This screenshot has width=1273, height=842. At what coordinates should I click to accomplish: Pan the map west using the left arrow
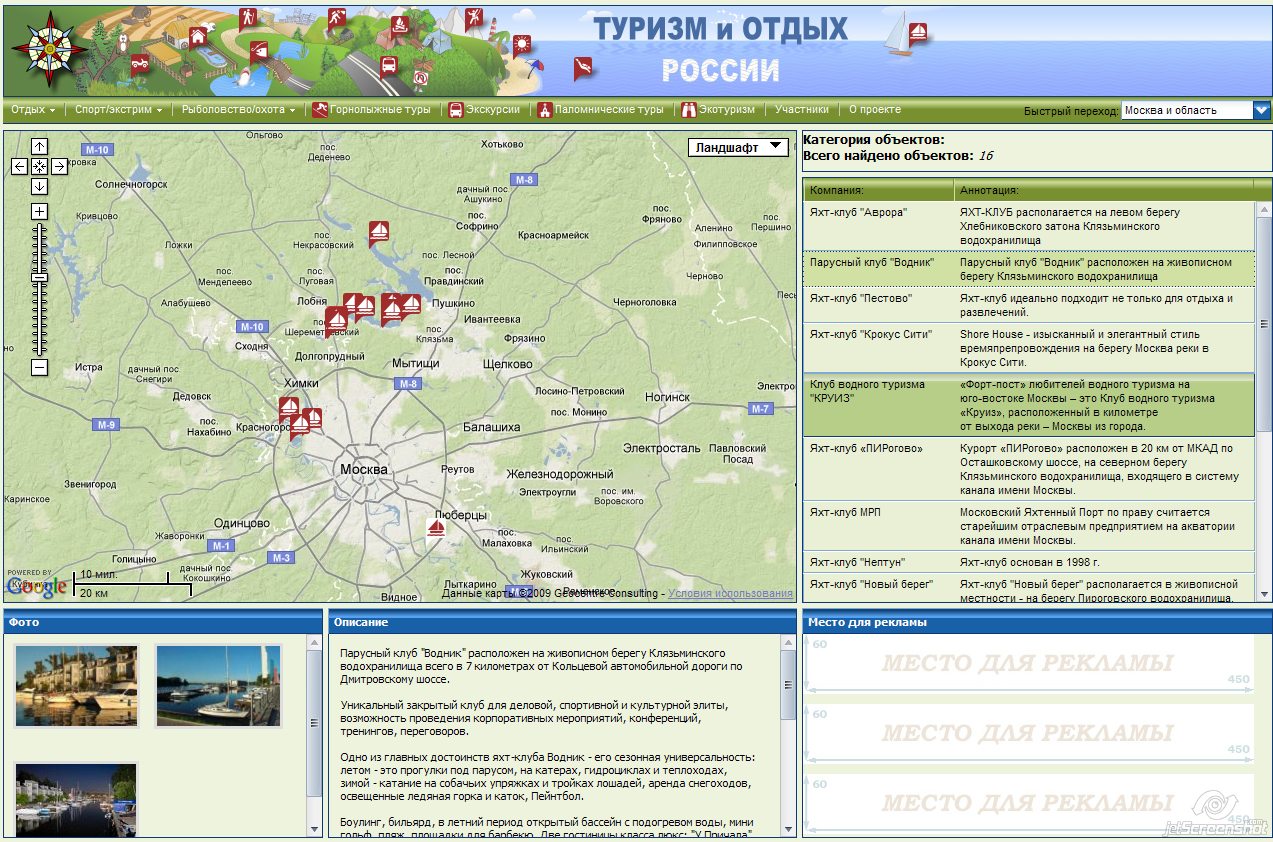(19, 165)
